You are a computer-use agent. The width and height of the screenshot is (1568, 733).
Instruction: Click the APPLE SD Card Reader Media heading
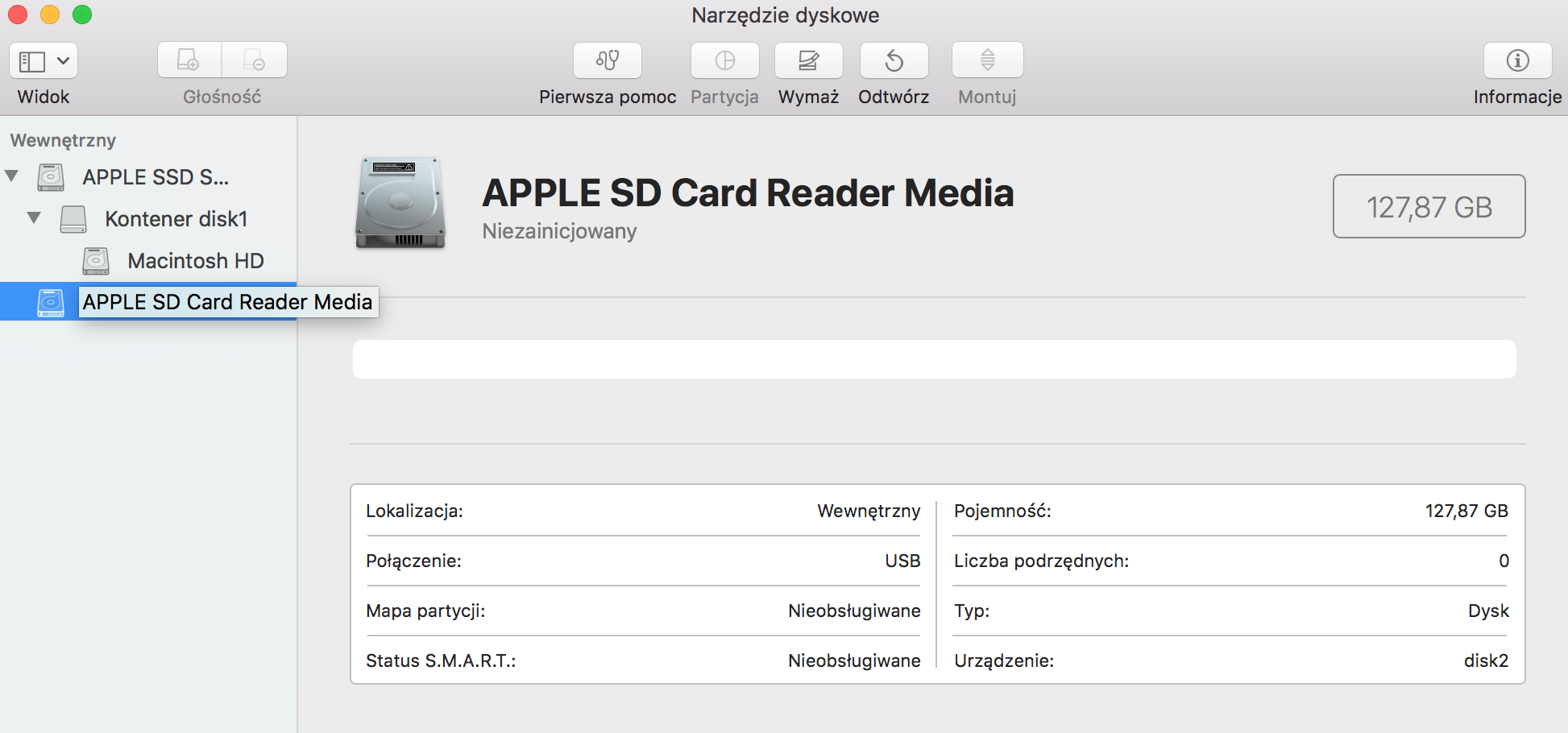click(748, 193)
